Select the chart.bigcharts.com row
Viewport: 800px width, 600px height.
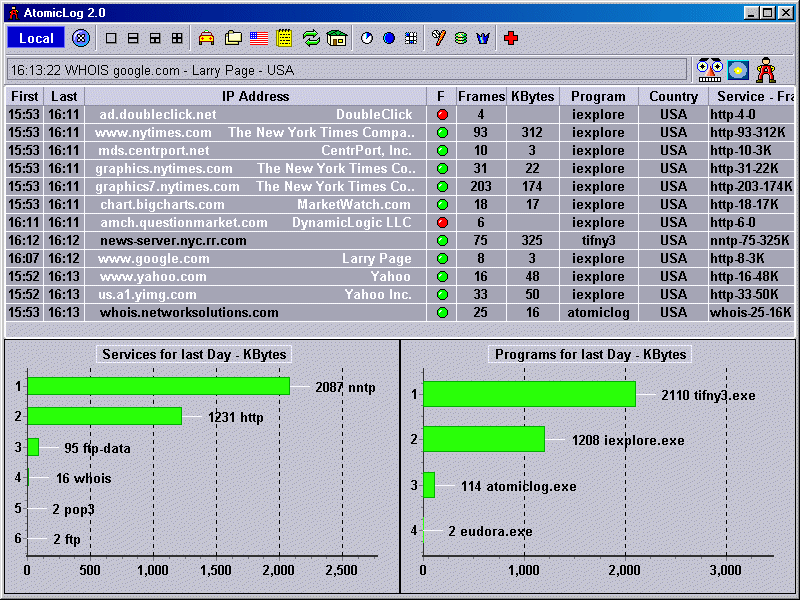[399, 205]
